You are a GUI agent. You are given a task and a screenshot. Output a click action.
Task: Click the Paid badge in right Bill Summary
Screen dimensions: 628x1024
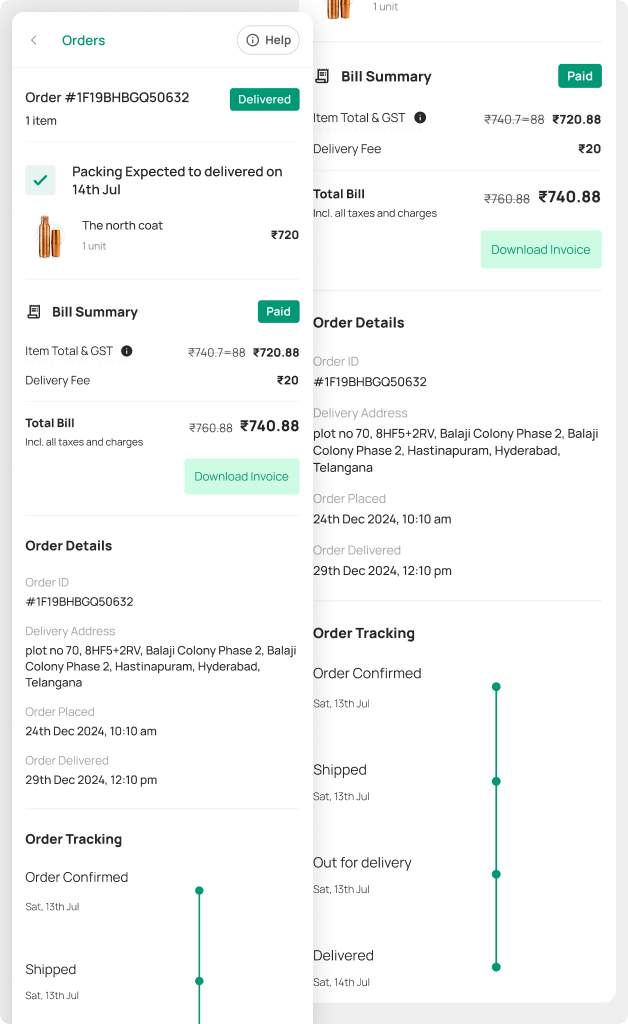point(580,76)
